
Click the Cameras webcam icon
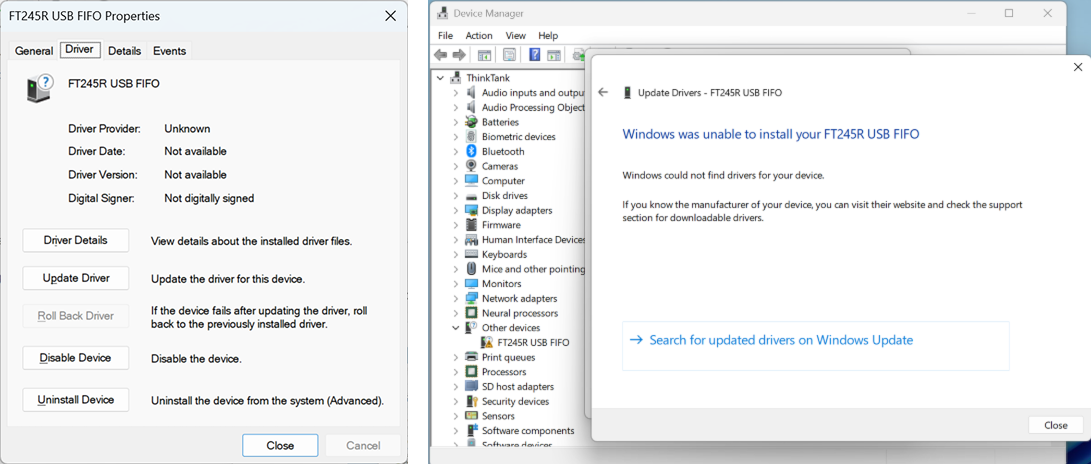pos(471,166)
